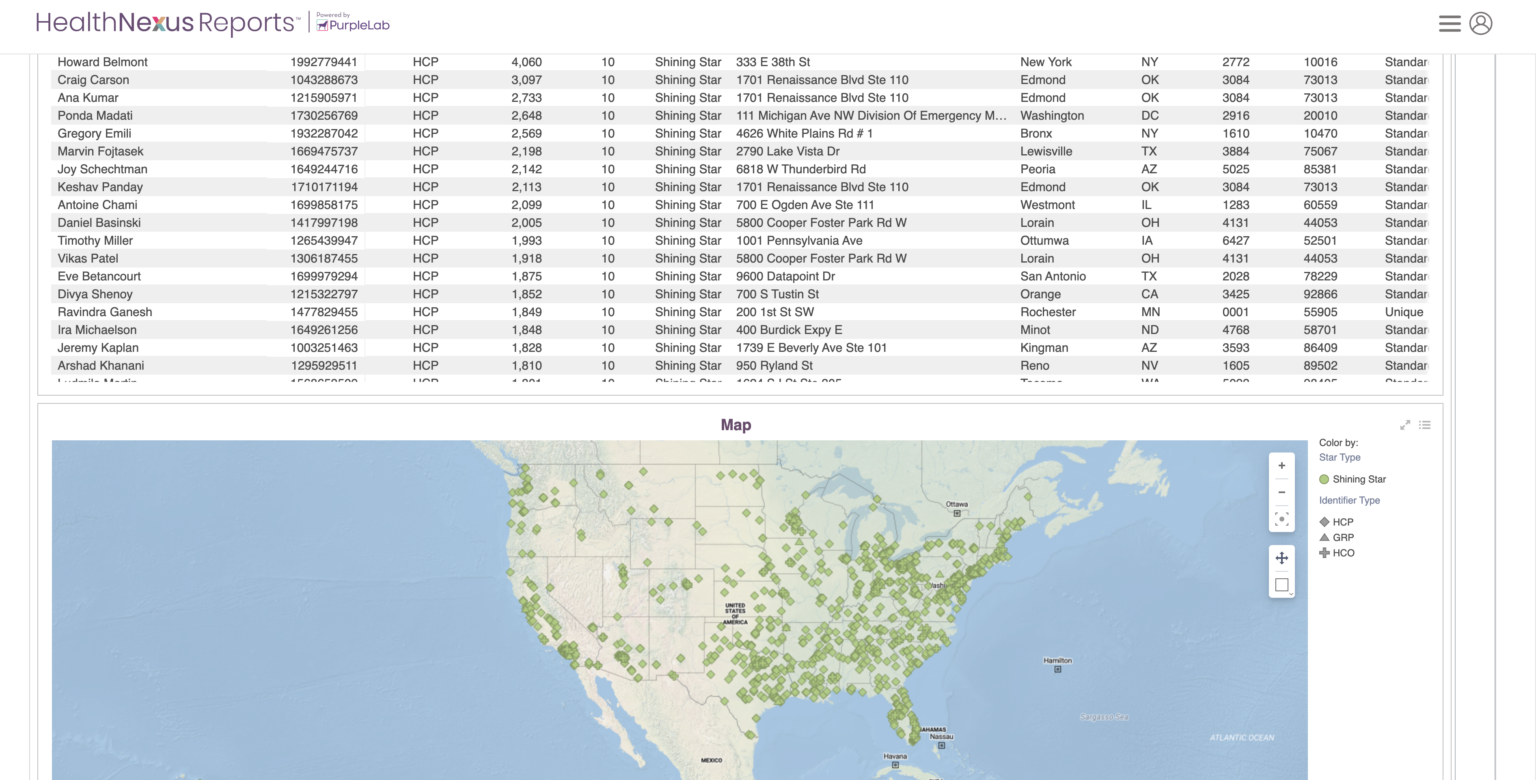Reset map view with the recenter icon

1281,519
